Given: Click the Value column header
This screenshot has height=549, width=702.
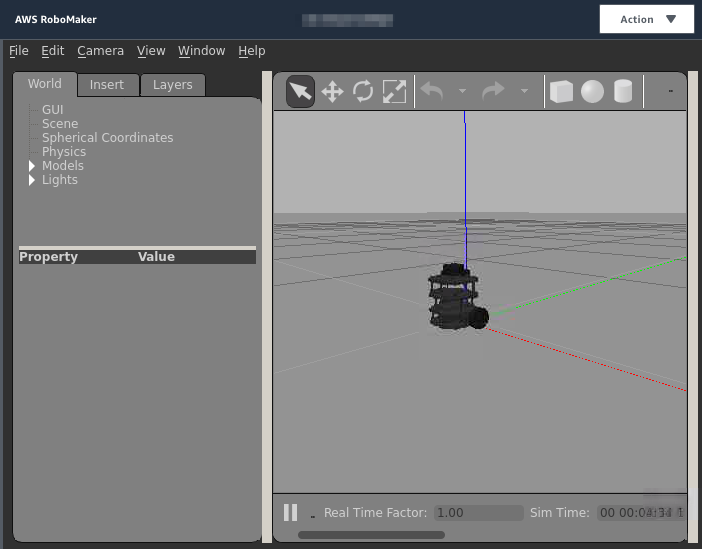Looking at the screenshot, I should 156,257.
